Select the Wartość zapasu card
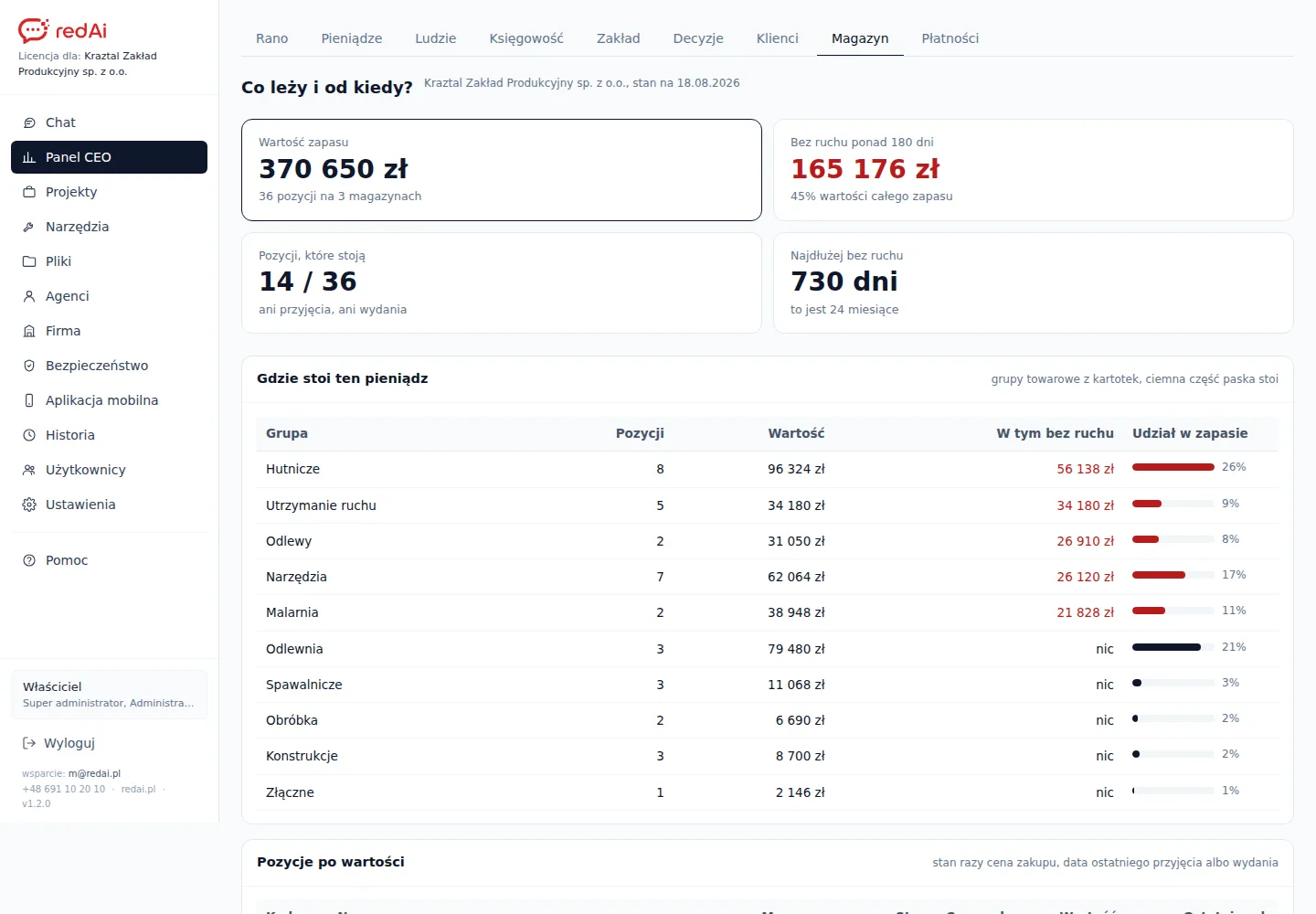The width and height of the screenshot is (1316, 914). [502, 170]
